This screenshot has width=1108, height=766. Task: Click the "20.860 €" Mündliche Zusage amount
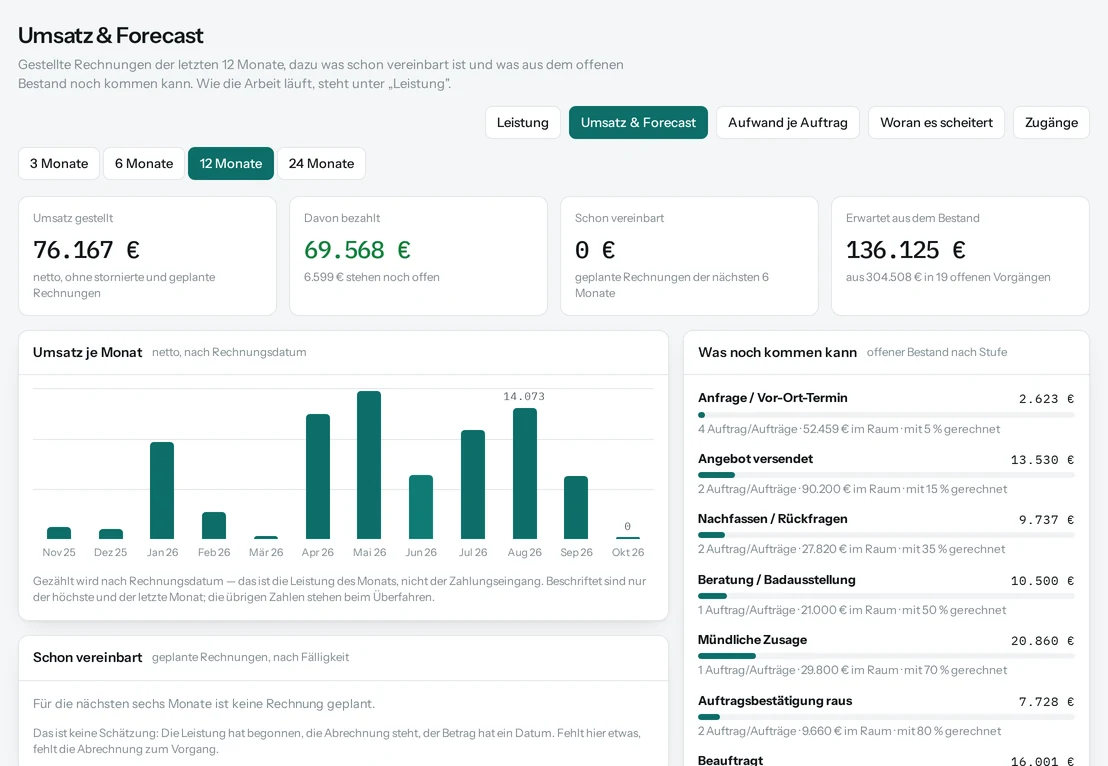1042,641
